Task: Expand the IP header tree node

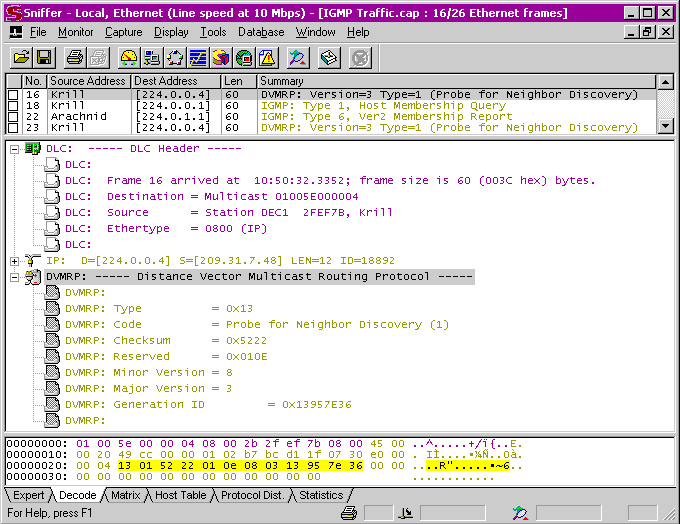Action: (x=14, y=261)
